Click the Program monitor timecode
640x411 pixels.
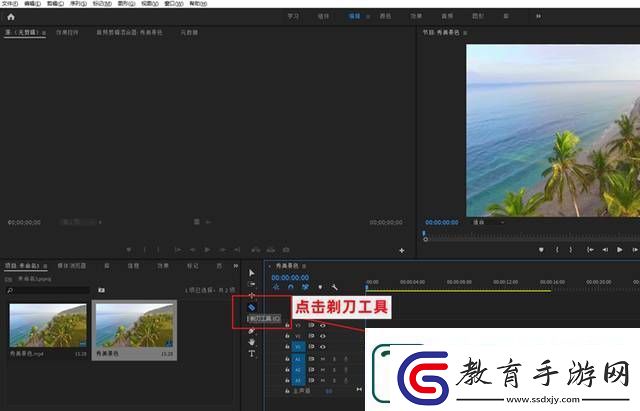[442, 222]
